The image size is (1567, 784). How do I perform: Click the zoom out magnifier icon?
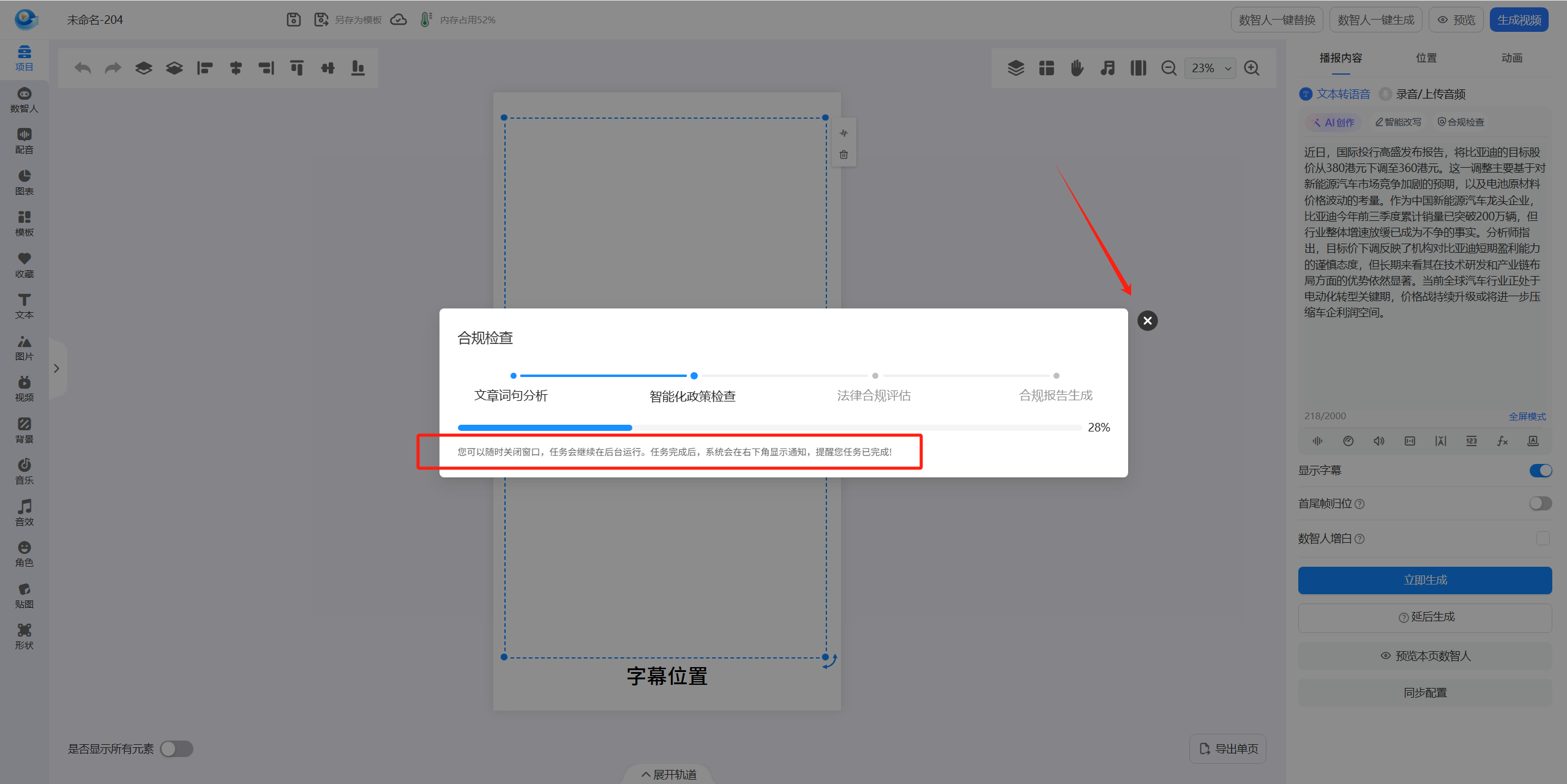click(x=1169, y=68)
